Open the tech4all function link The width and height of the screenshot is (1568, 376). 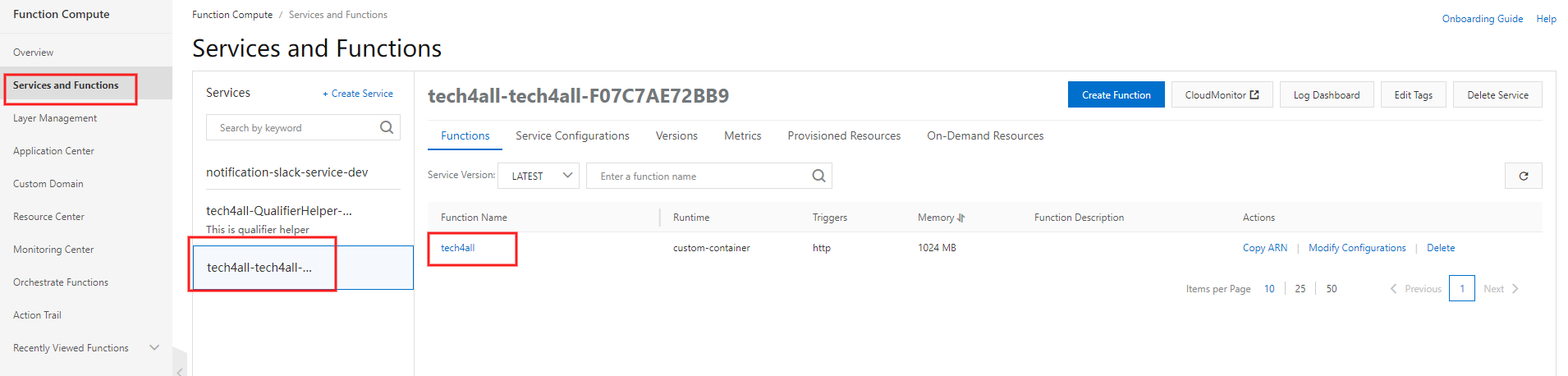coord(457,248)
